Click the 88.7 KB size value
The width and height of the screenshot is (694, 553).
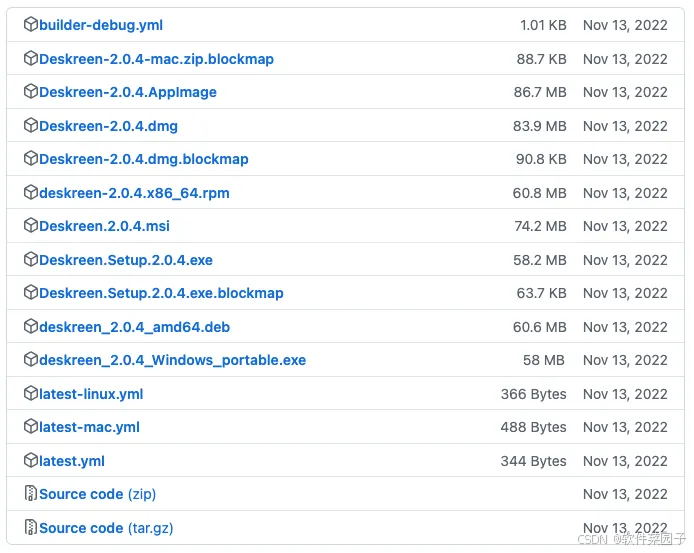pos(541,59)
